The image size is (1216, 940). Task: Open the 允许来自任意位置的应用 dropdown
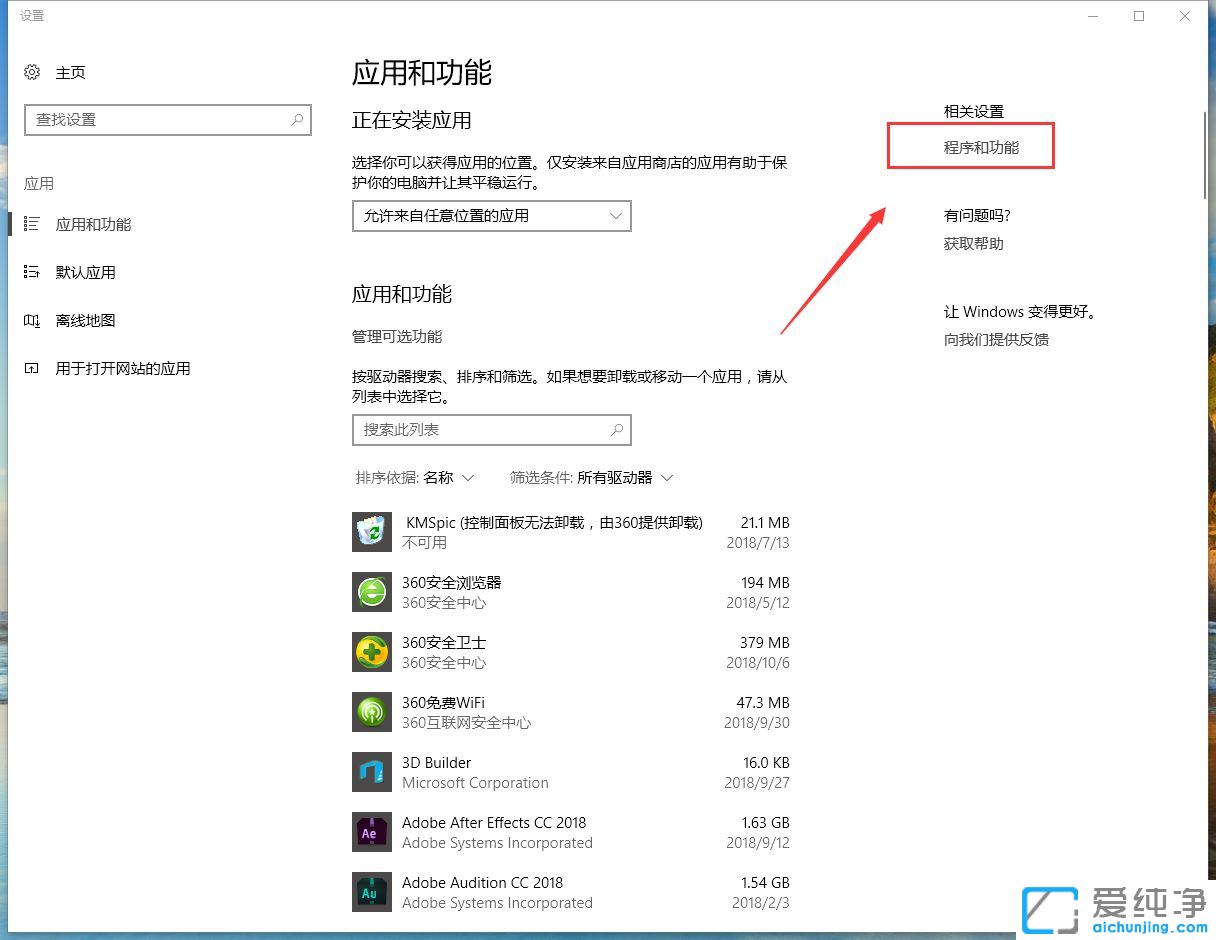491,216
